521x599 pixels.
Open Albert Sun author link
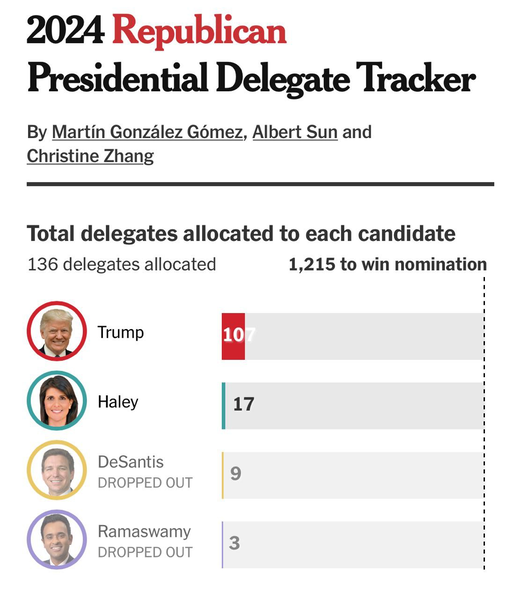tap(295, 132)
